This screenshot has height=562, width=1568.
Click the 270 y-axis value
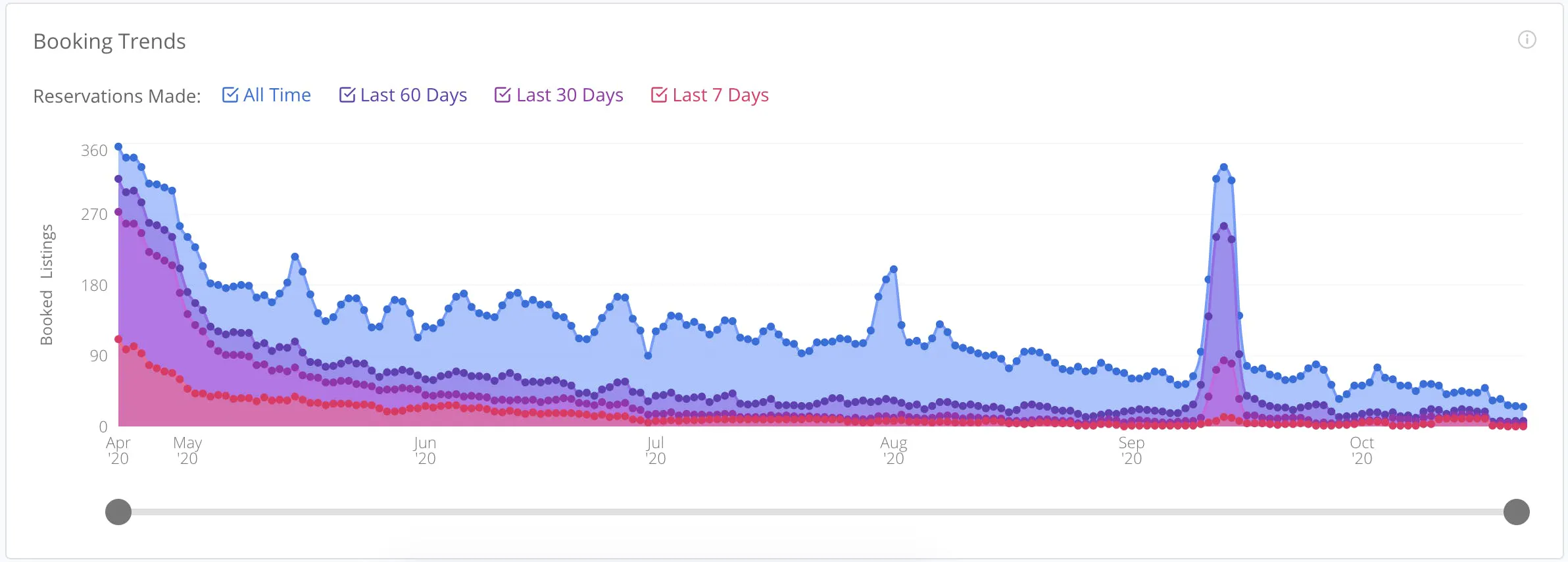click(94, 215)
